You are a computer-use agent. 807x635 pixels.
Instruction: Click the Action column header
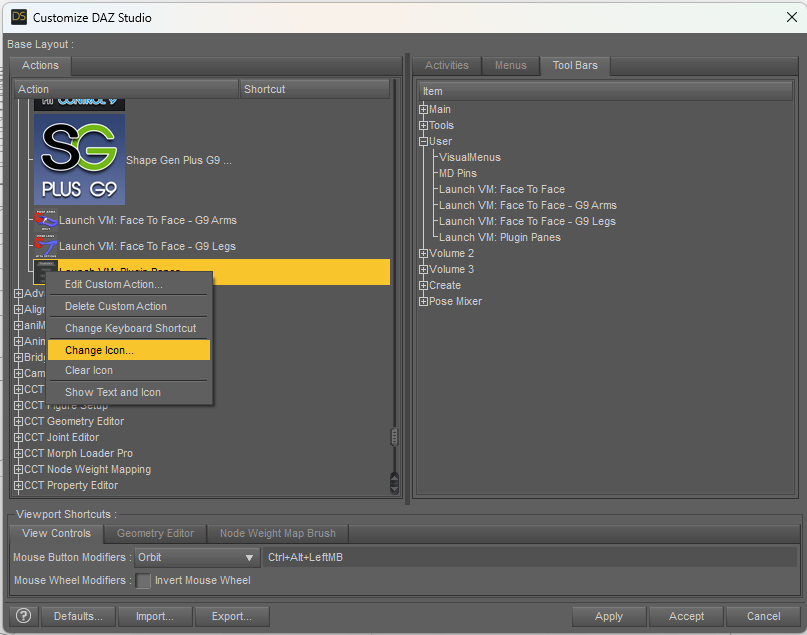127,89
